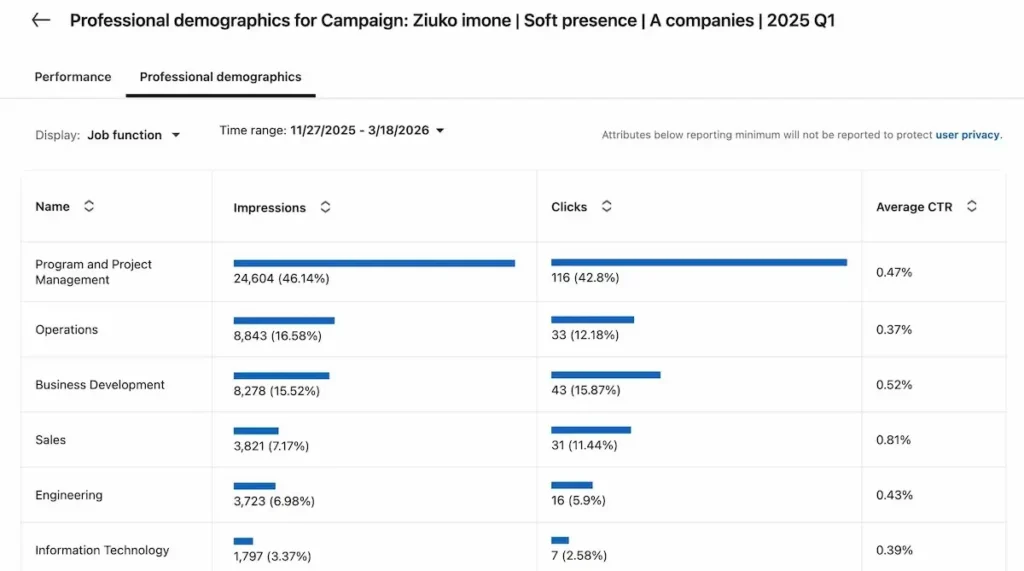The height and width of the screenshot is (571, 1024).
Task: Click the Program and Project Management impressions bar
Action: point(374,263)
